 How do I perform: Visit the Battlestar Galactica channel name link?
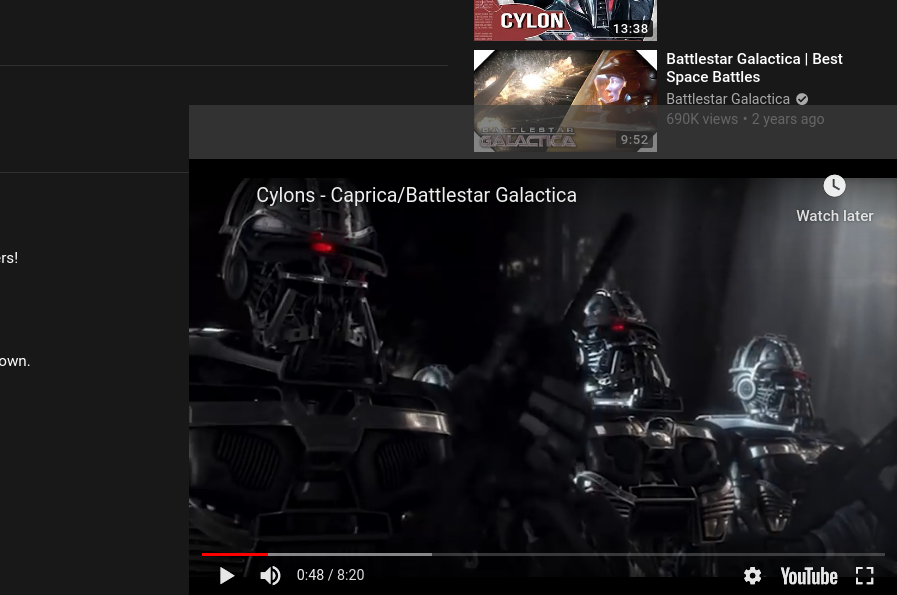point(728,99)
